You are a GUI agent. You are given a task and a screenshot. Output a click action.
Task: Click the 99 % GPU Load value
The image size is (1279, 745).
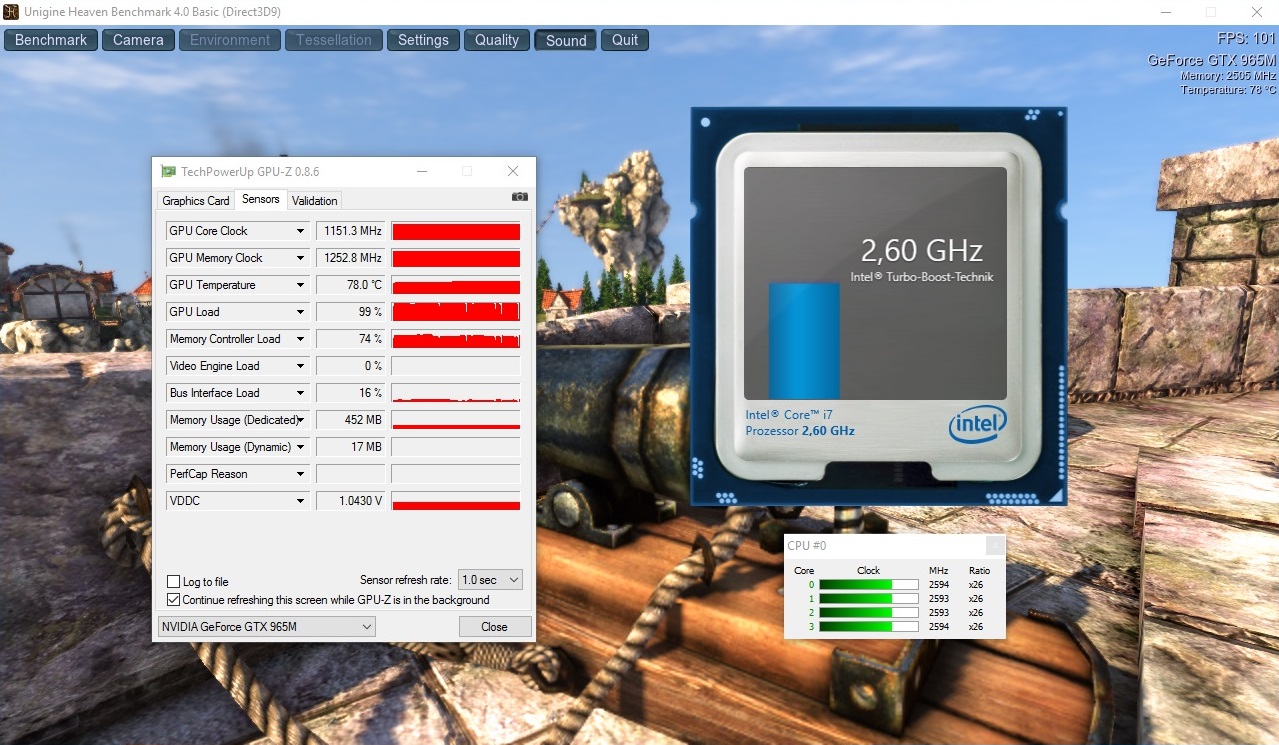[350, 312]
